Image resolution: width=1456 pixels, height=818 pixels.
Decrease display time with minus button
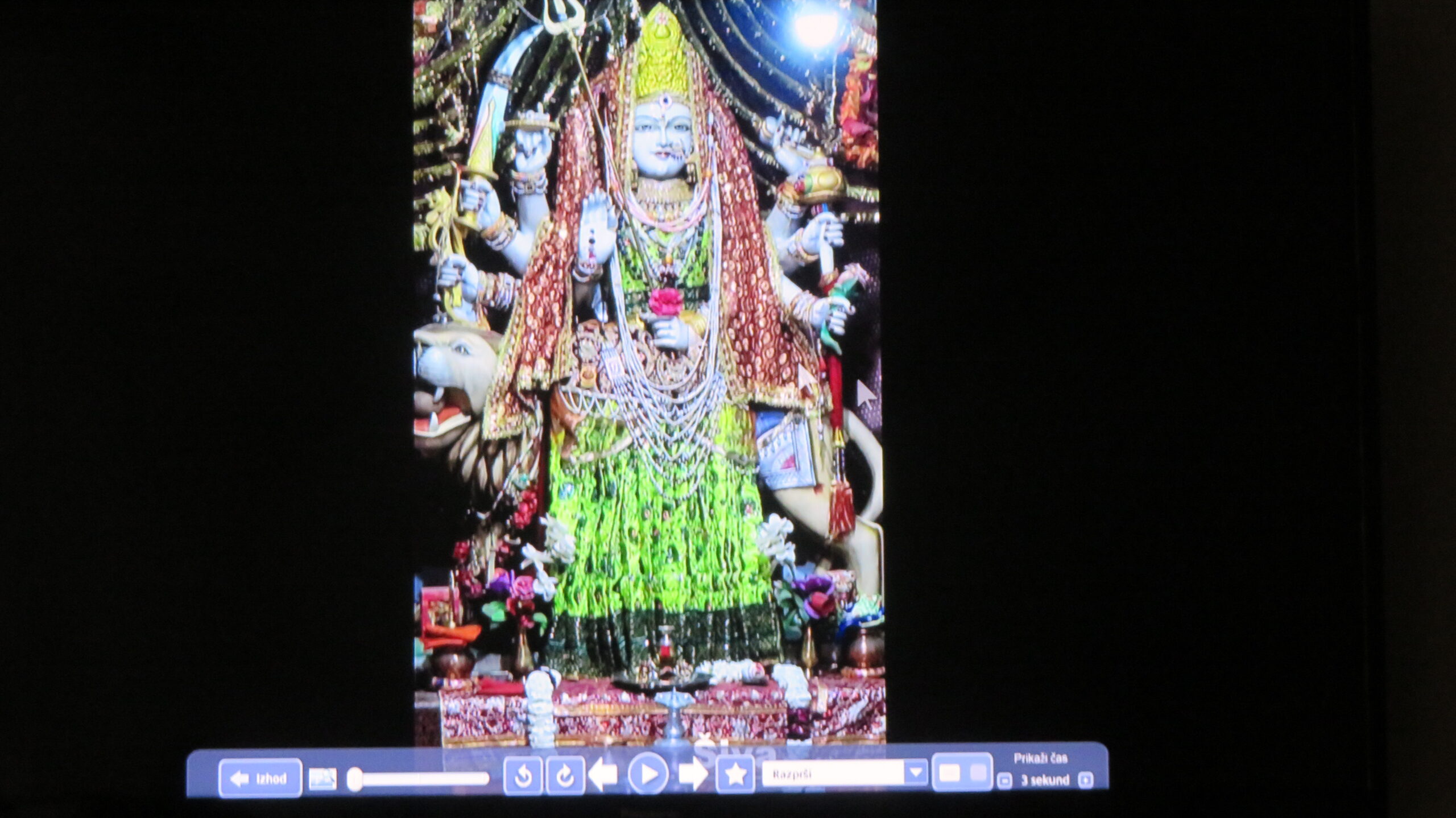[x=1004, y=780]
